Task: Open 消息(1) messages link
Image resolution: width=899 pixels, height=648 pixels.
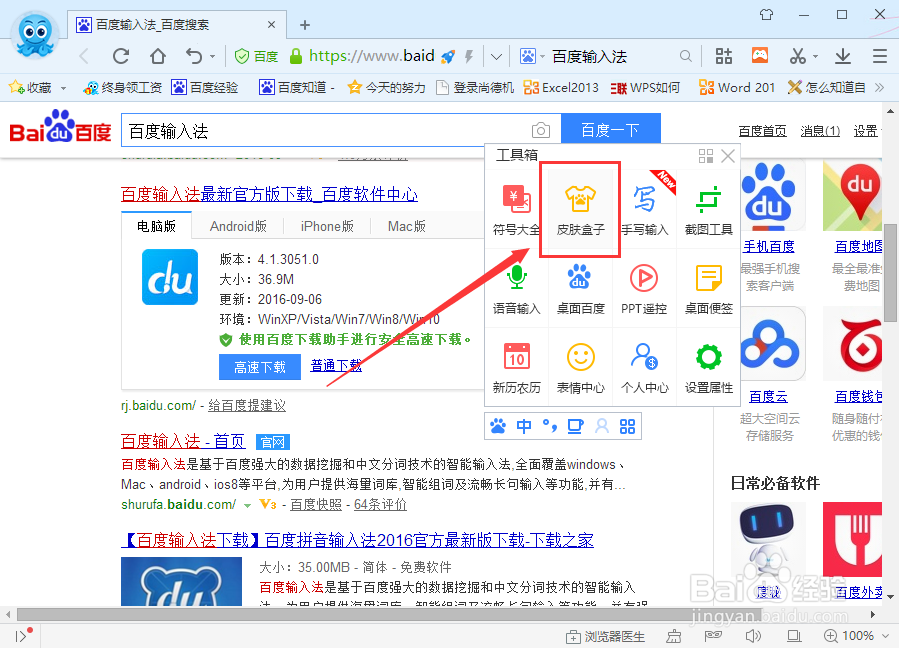Action: pyautogui.click(x=820, y=131)
